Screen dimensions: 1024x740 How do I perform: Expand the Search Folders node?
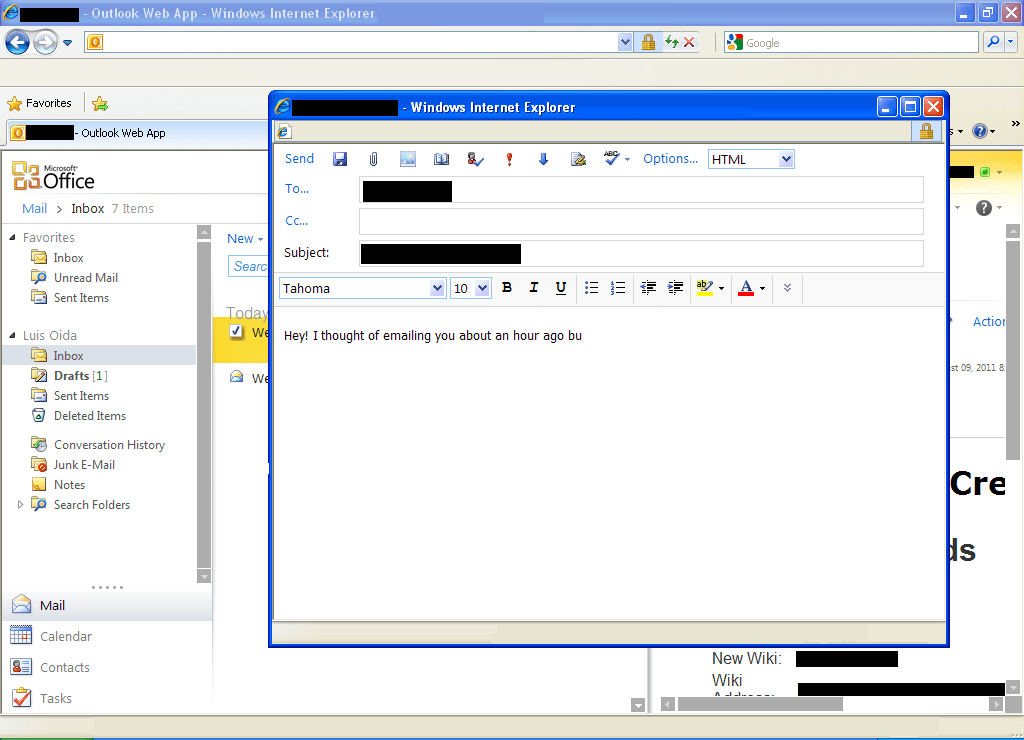tap(20, 504)
